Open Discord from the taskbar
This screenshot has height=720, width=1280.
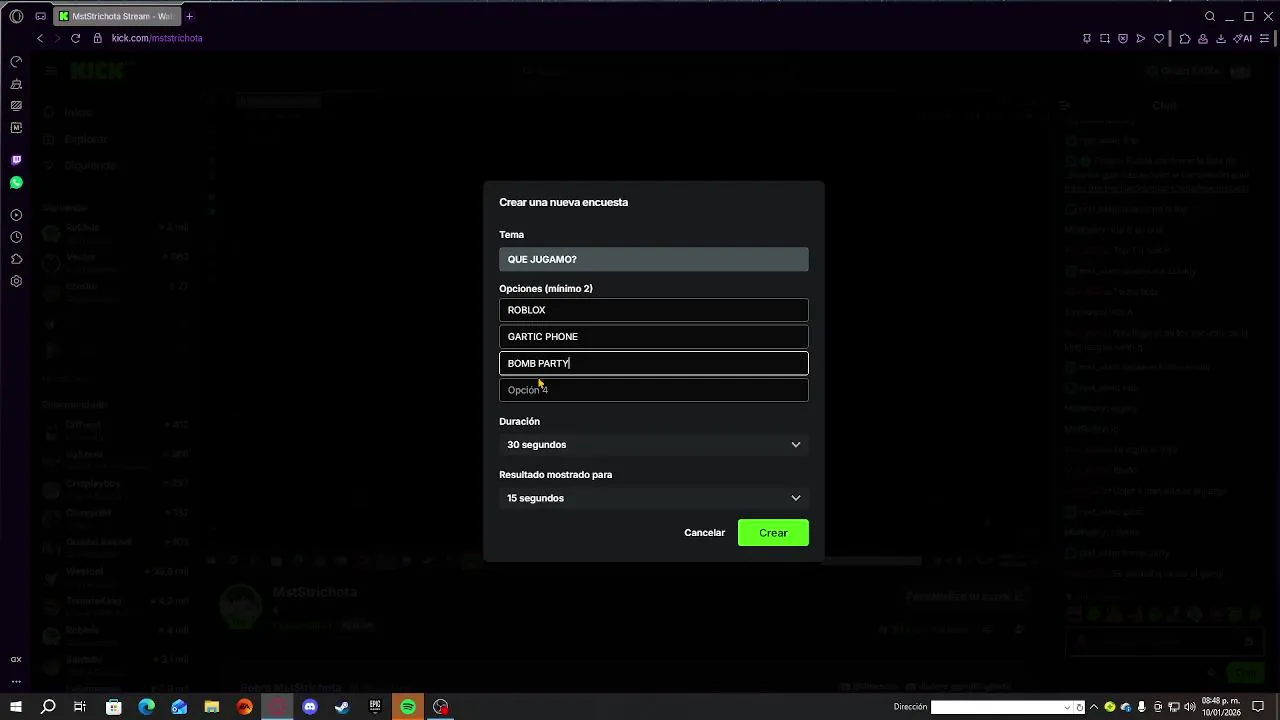(x=310, y=707)
